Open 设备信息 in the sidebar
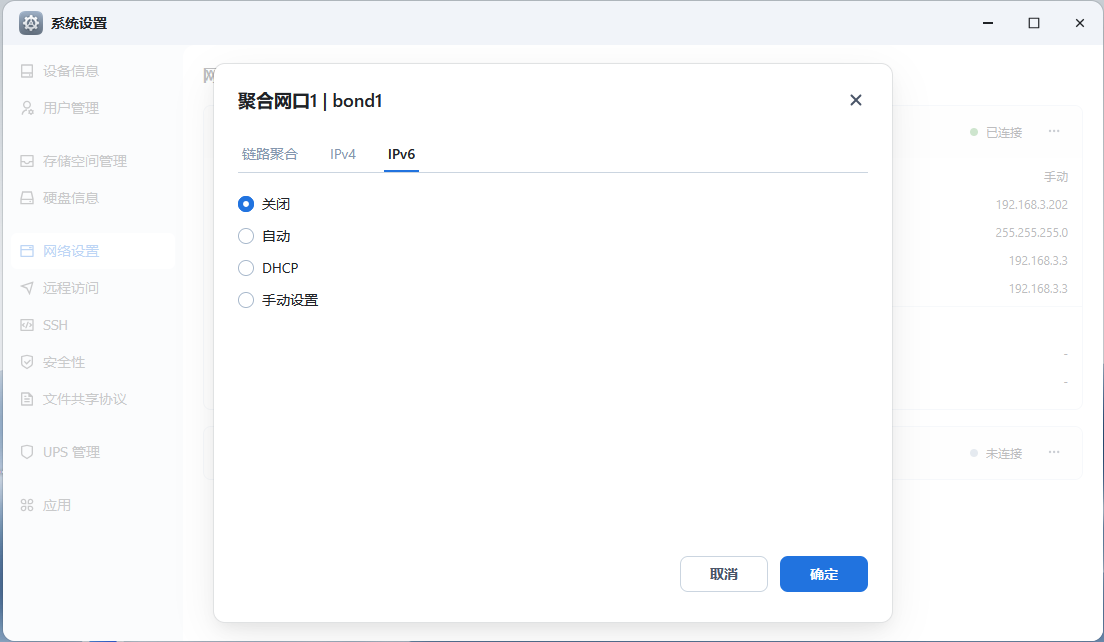This screenshot has height=642, width=1104. click(x=93, y=71)
